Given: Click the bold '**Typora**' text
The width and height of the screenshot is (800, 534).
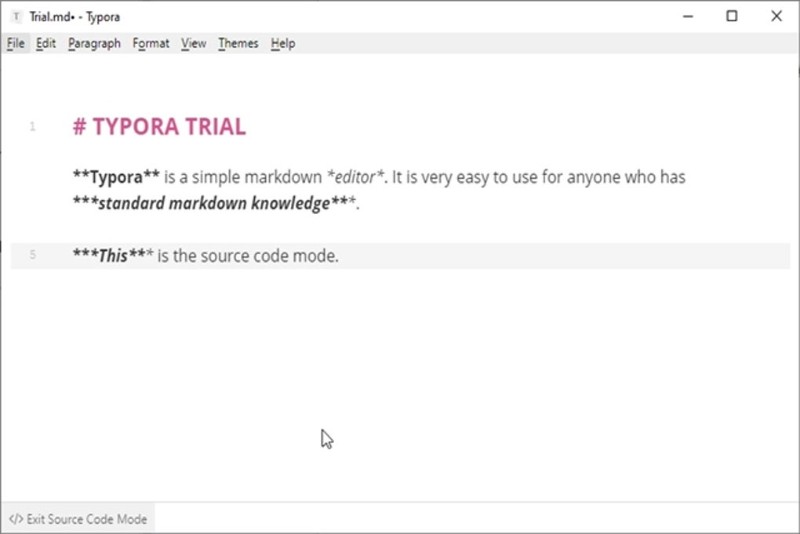Looking at the screenshot, I should 116,177.
